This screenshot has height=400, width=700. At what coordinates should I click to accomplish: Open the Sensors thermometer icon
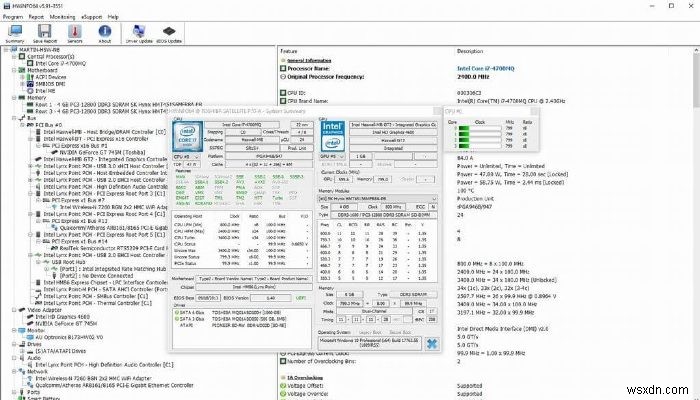(75, 33)
